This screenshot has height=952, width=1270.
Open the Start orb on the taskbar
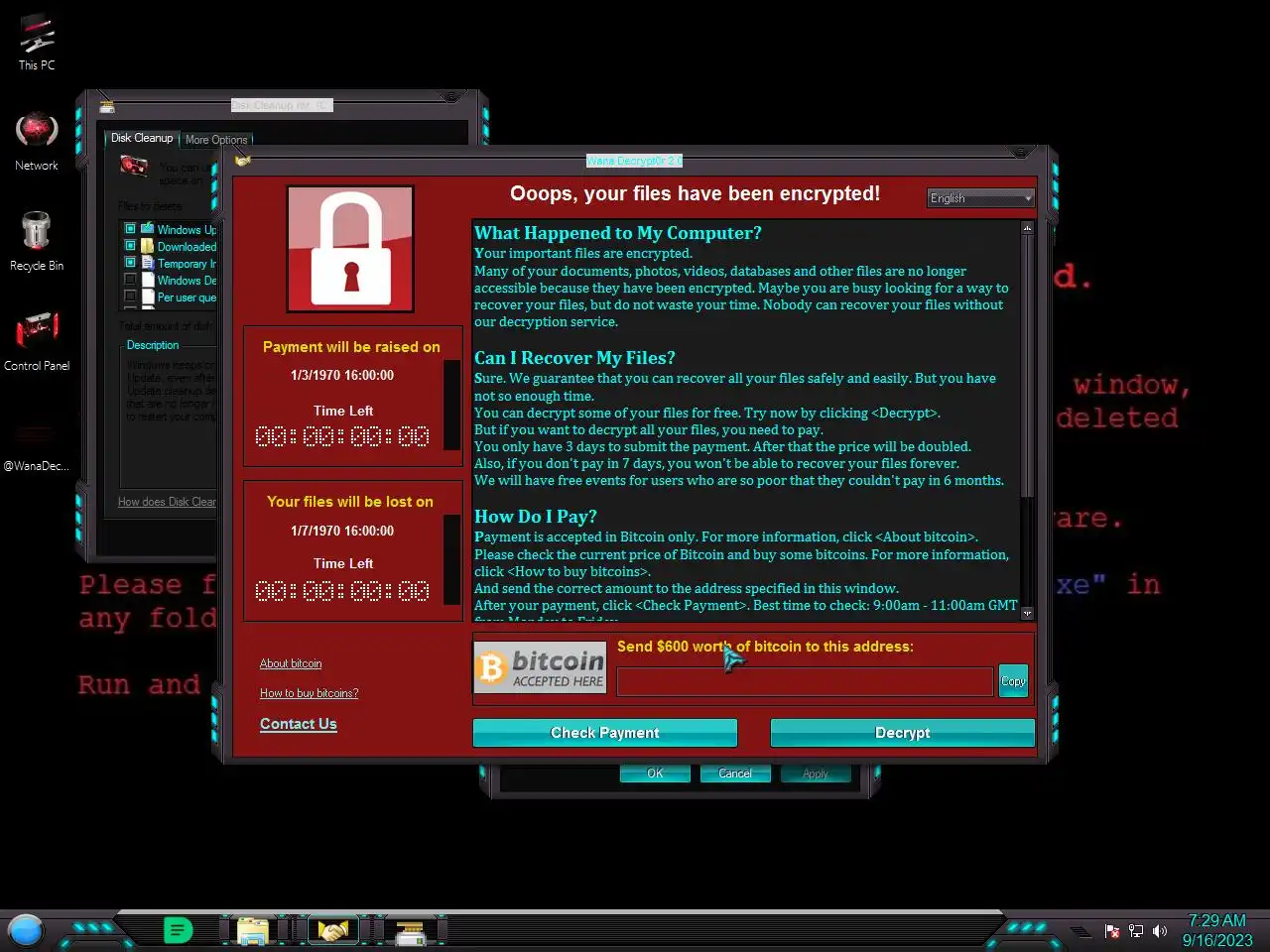point(26,930)
